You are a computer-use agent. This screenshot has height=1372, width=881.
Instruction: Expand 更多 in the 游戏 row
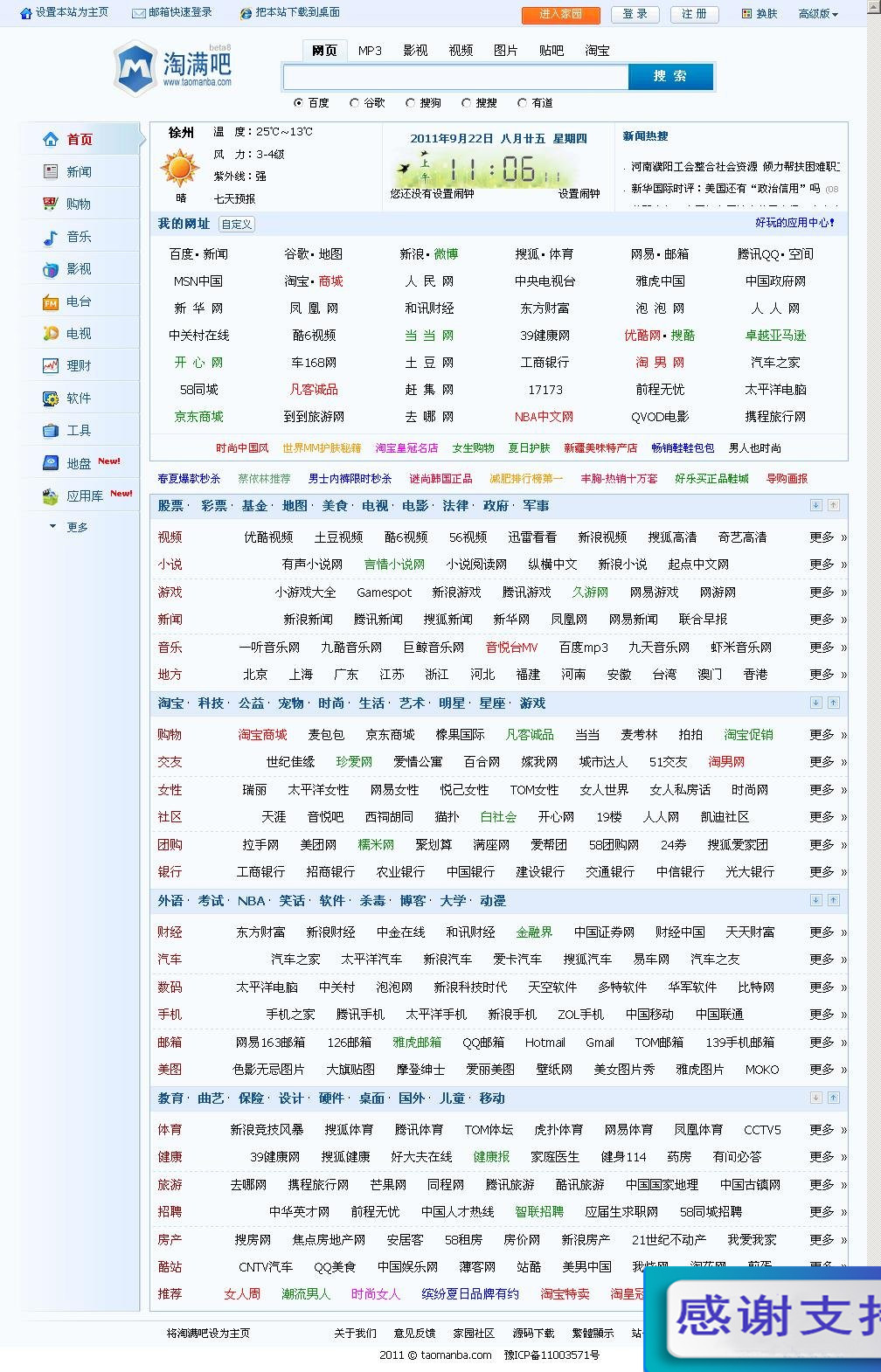click(x=828, y=592)
